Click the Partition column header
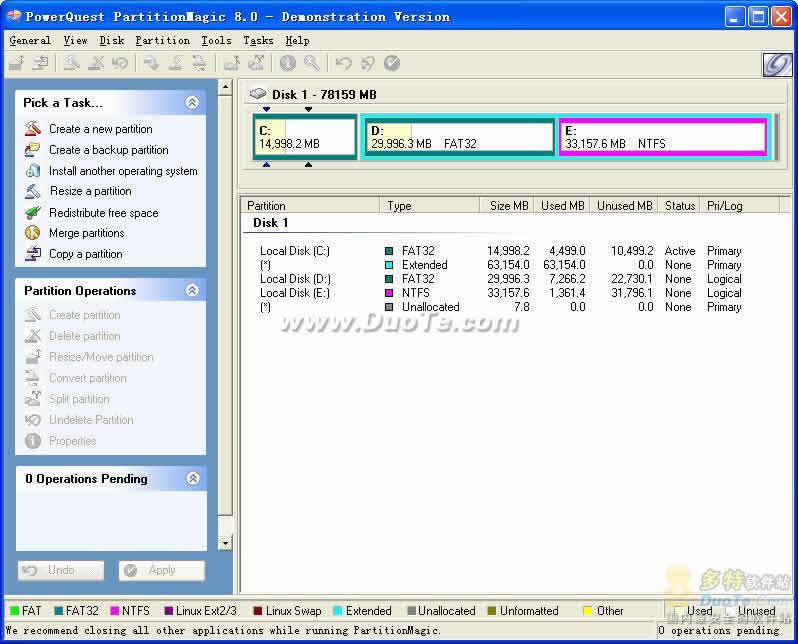This screenshot has width=798, height=644. (311, 206)
